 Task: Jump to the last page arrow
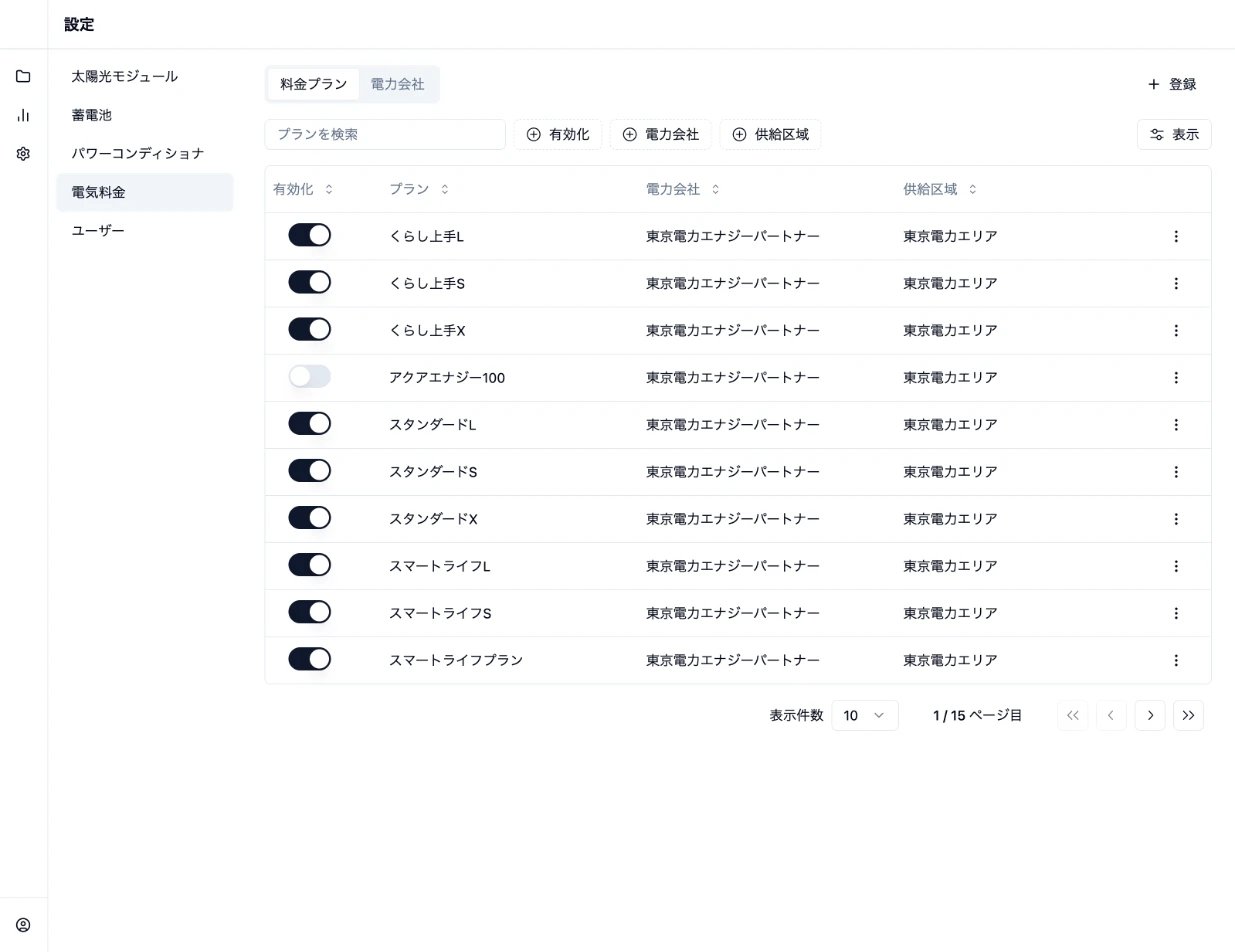click(x=1188, y=715)
